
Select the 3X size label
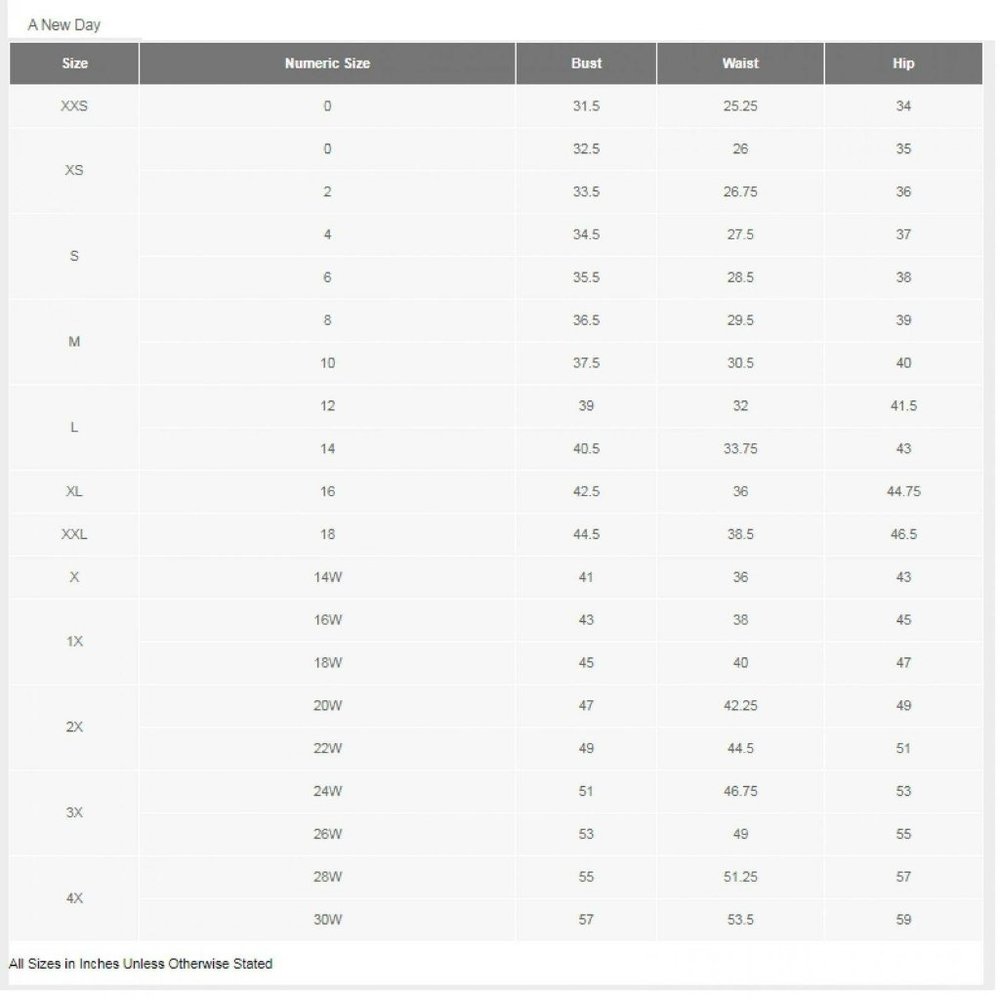coord(74,812)
